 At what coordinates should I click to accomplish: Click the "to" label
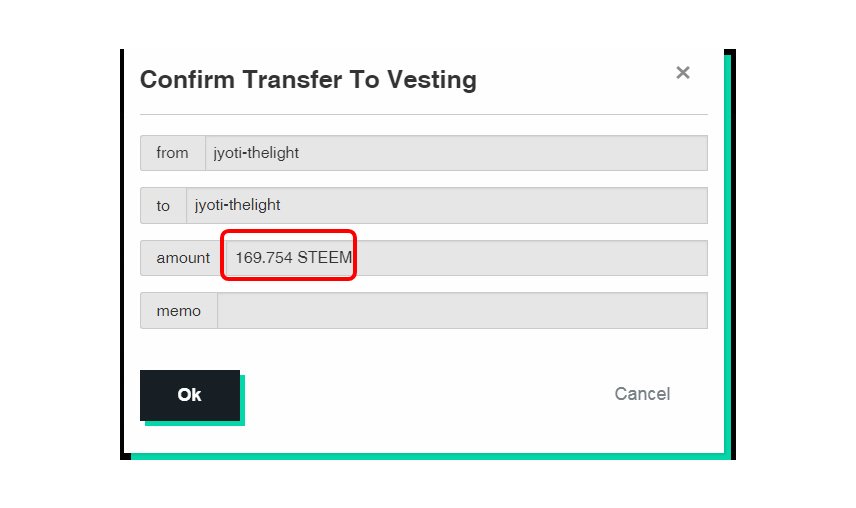pyautogui.click(x=163, y=205)
